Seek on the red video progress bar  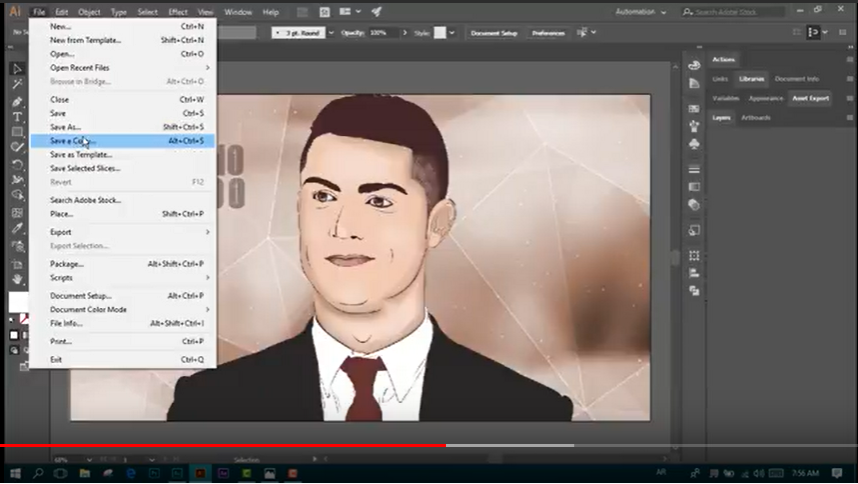(223, 446)
